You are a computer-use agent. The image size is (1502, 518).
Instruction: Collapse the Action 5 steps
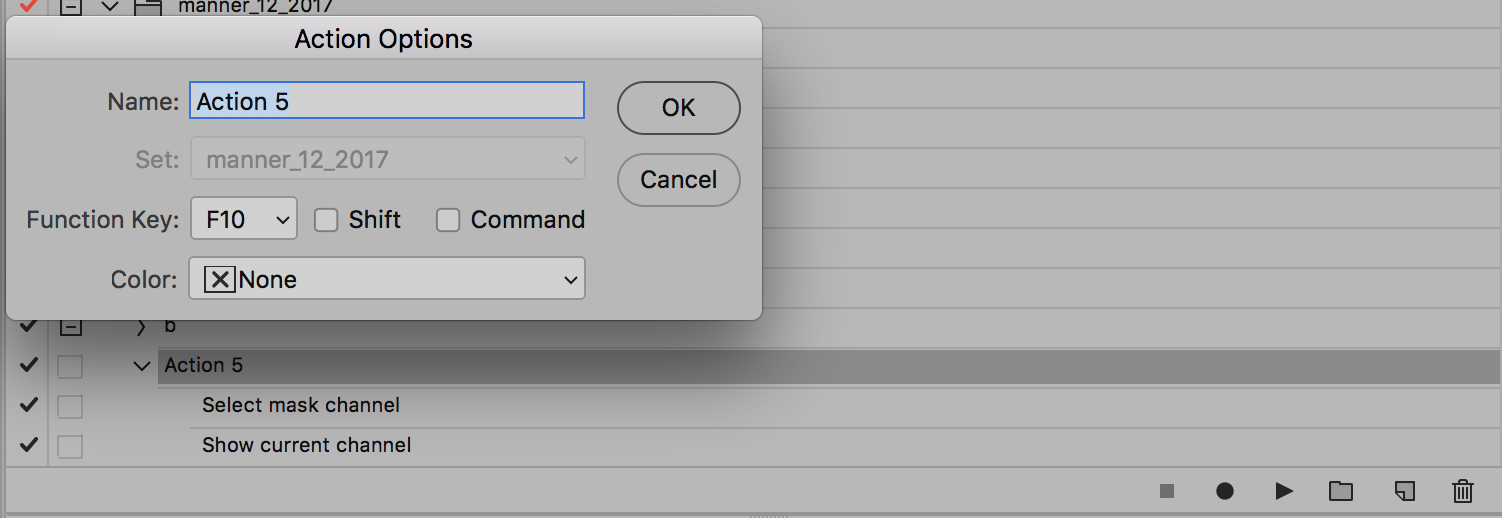[142, 366]
